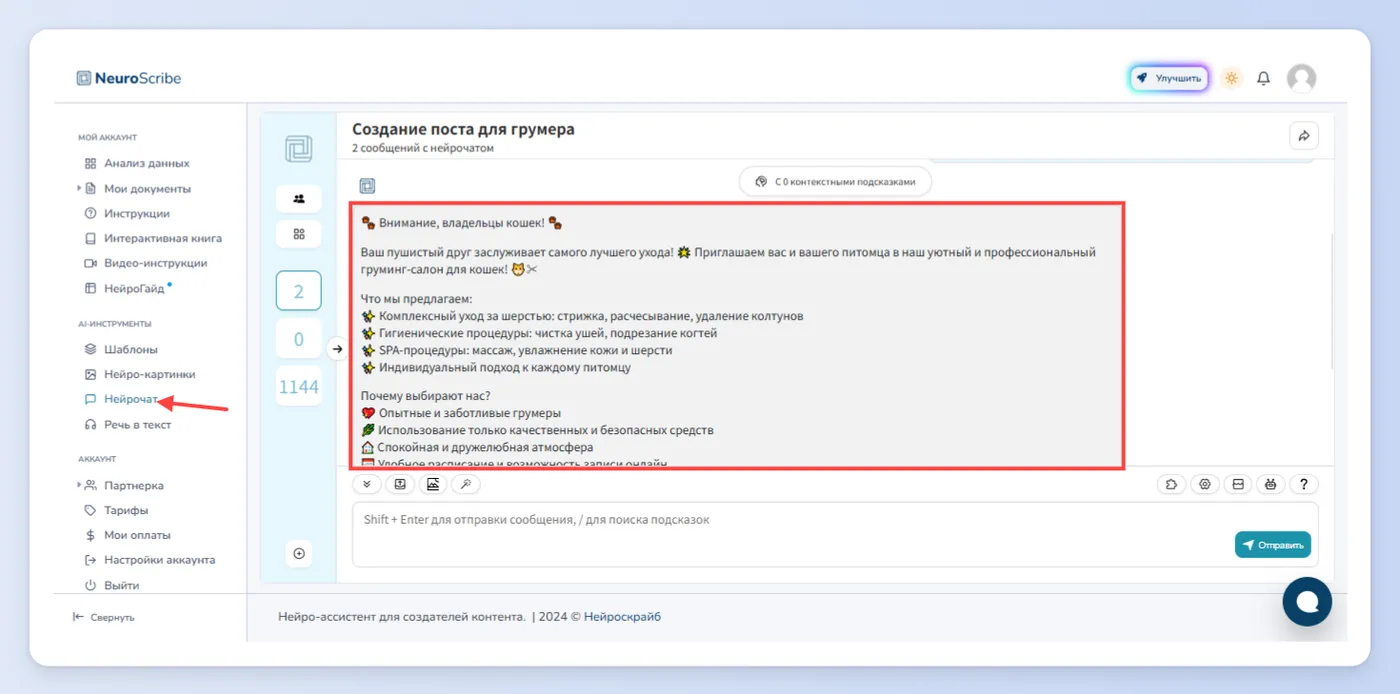
Task: Open Инструкции in the sidebar
Action: (128, 213)
